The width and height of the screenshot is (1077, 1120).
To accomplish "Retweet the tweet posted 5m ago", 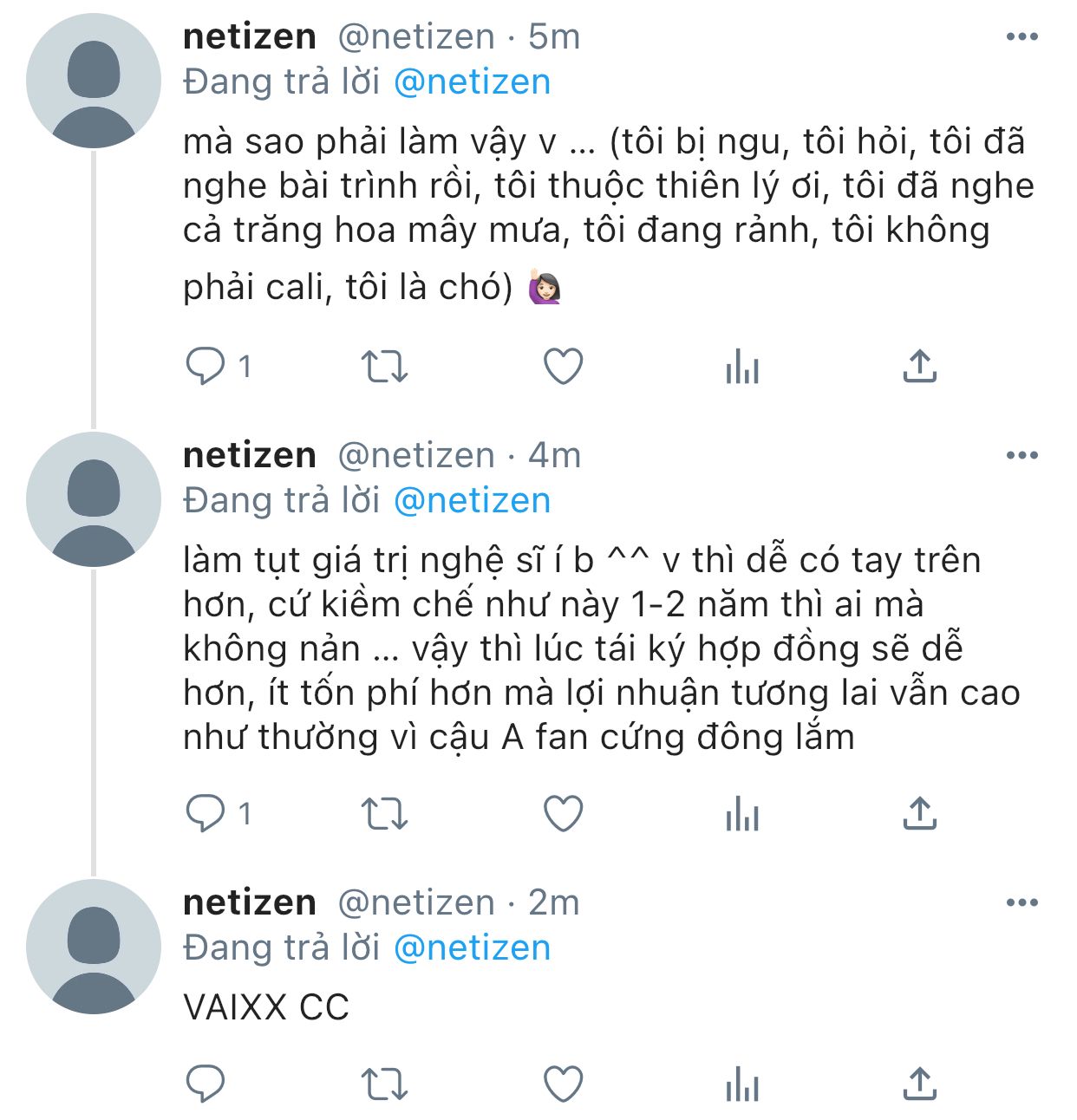I will (384, 367).
